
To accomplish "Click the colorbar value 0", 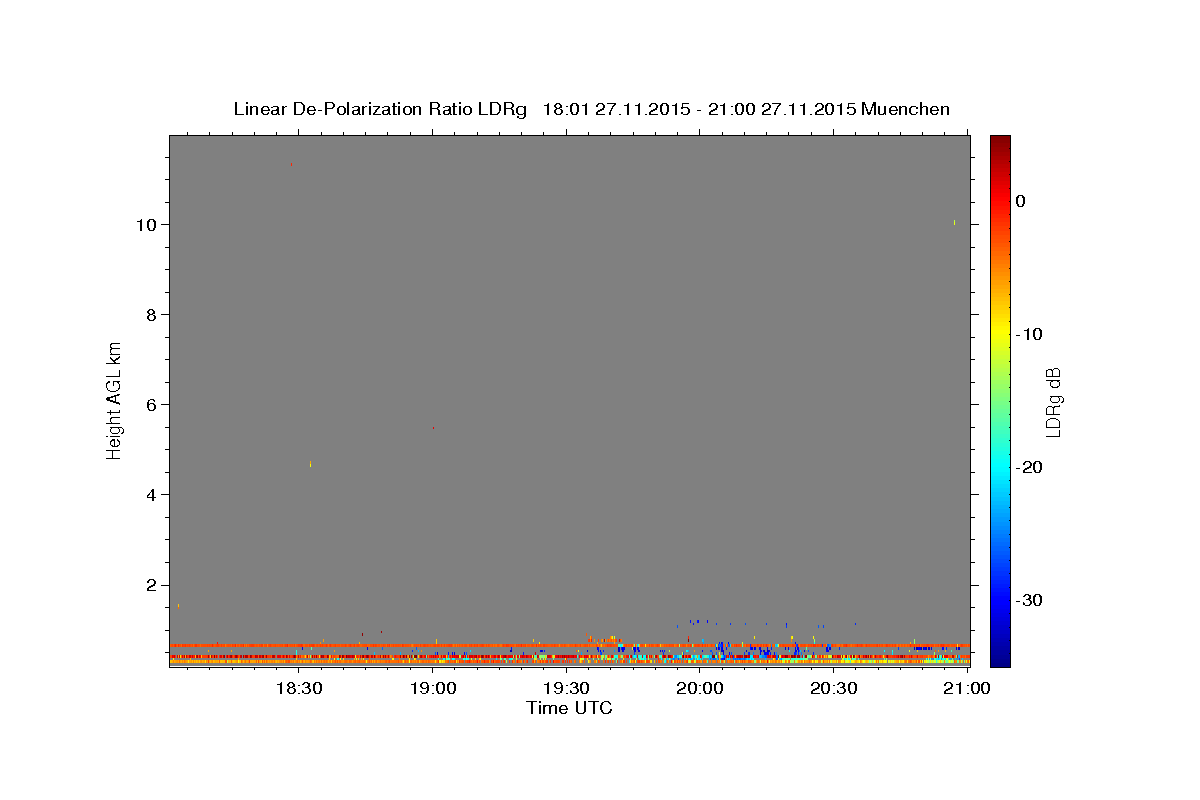I will [x=1020, y=201].
